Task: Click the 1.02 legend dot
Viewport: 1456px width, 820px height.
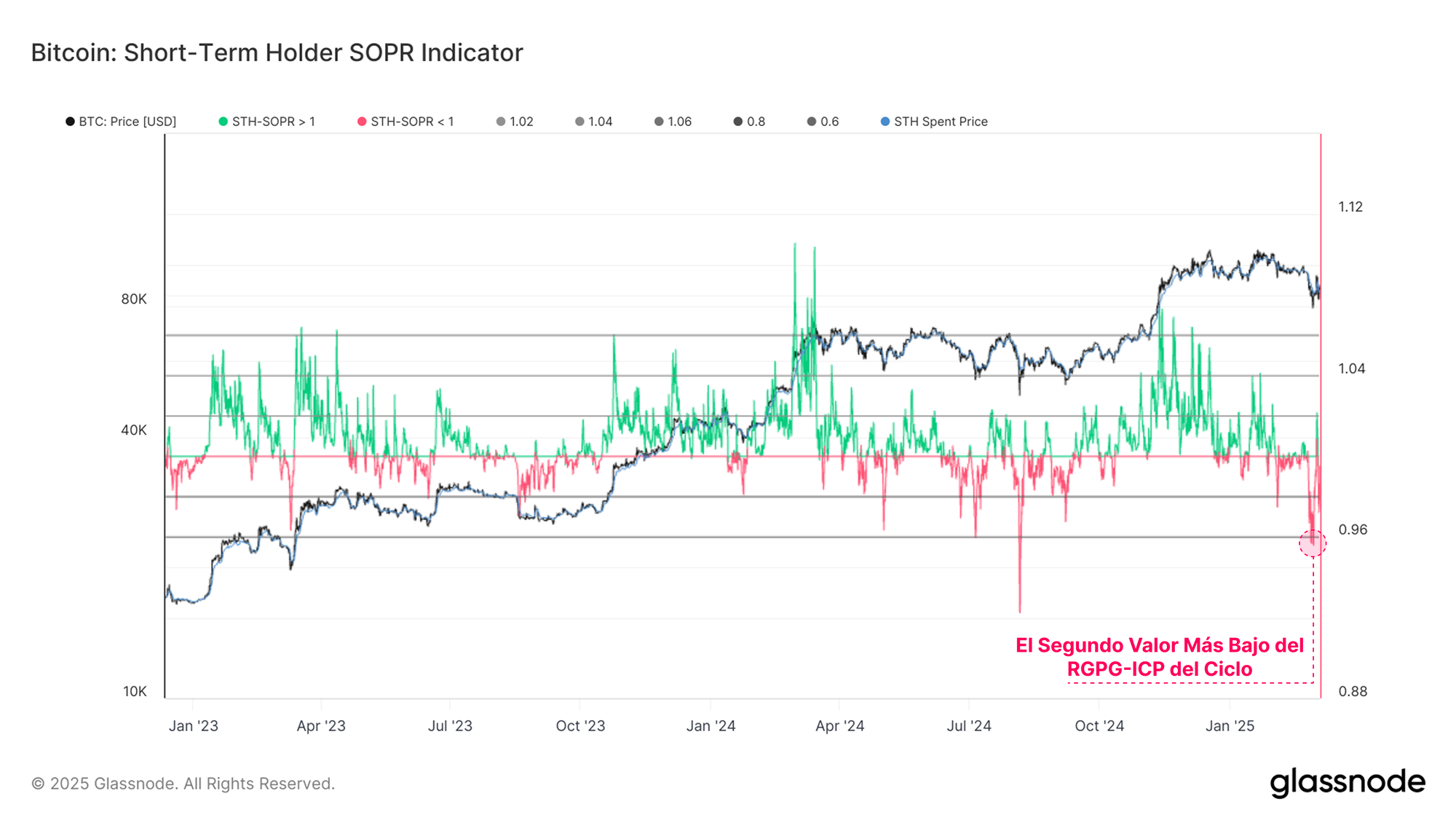Action: [x=501, y=122]
